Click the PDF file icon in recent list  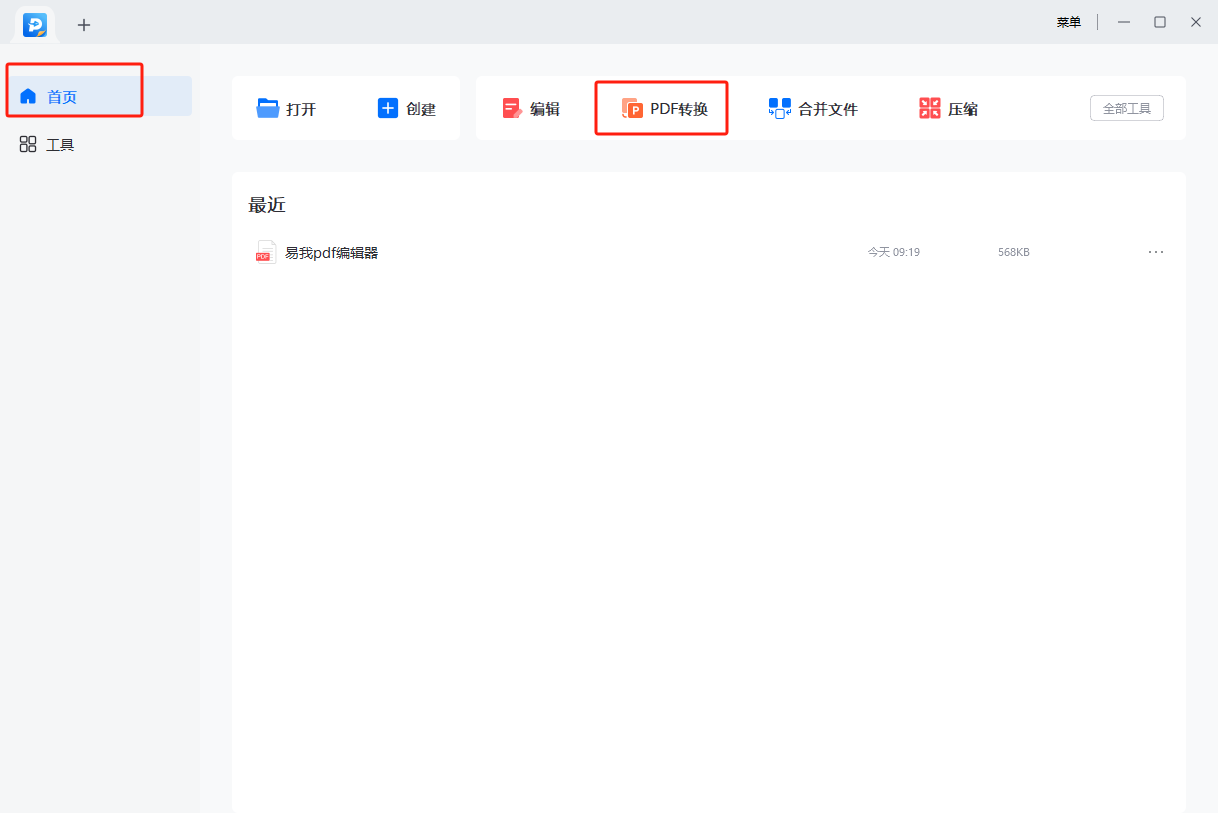(x=265, y=252)
